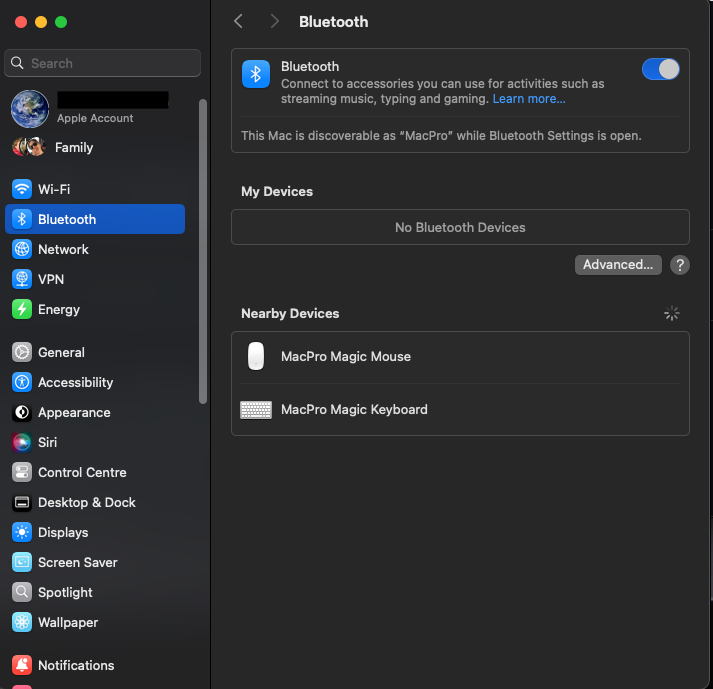713x689 pixels.
Task: Click the Displays sun icon
Action: tap(22, 533)
